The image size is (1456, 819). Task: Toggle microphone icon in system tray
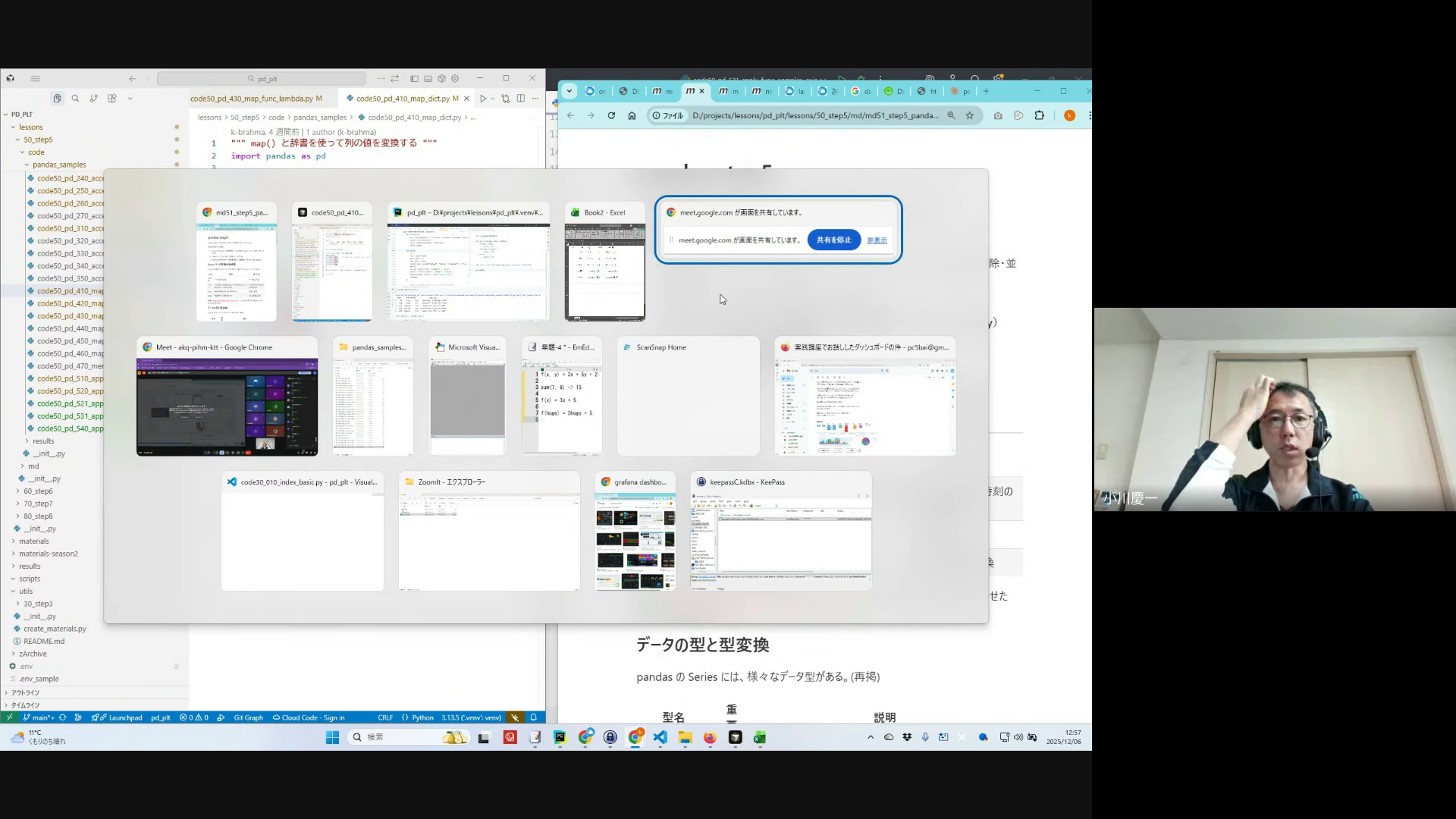(925, 737)
